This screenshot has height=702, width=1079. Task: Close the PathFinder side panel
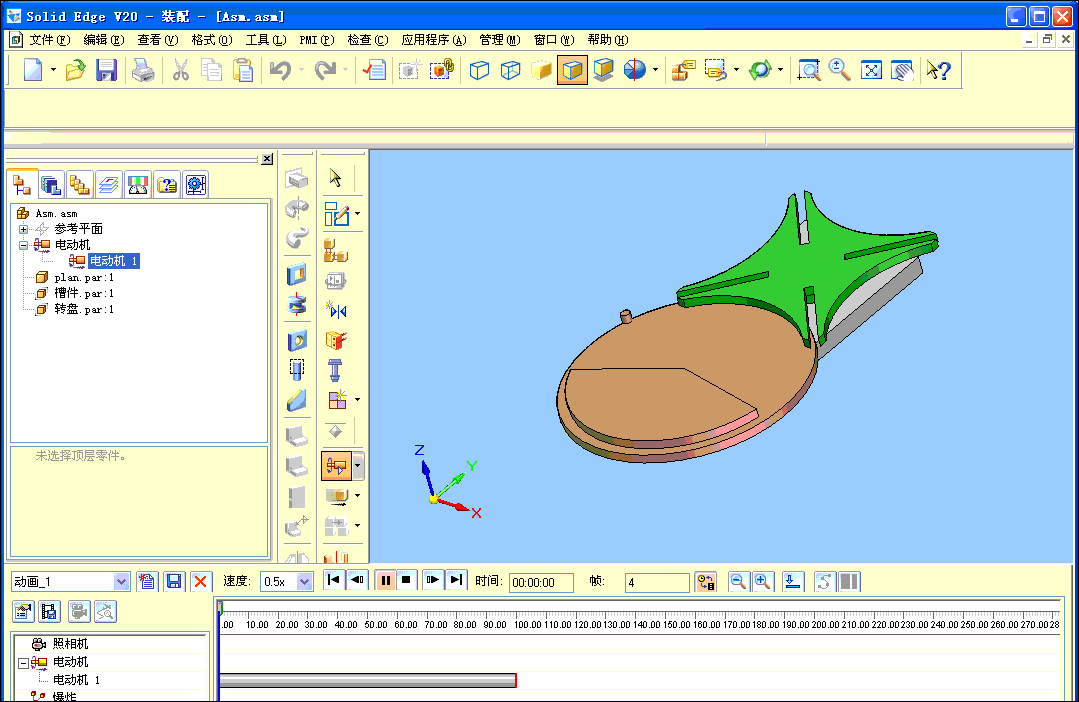click(267, 159)
